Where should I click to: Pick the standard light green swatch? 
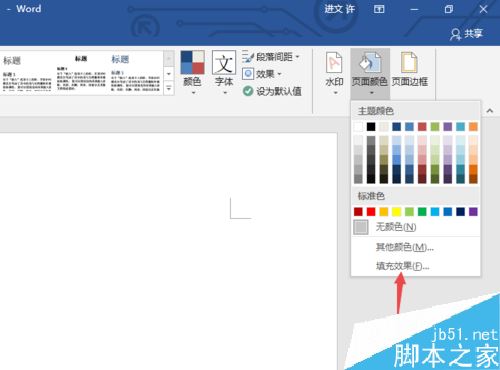[409, 212]
